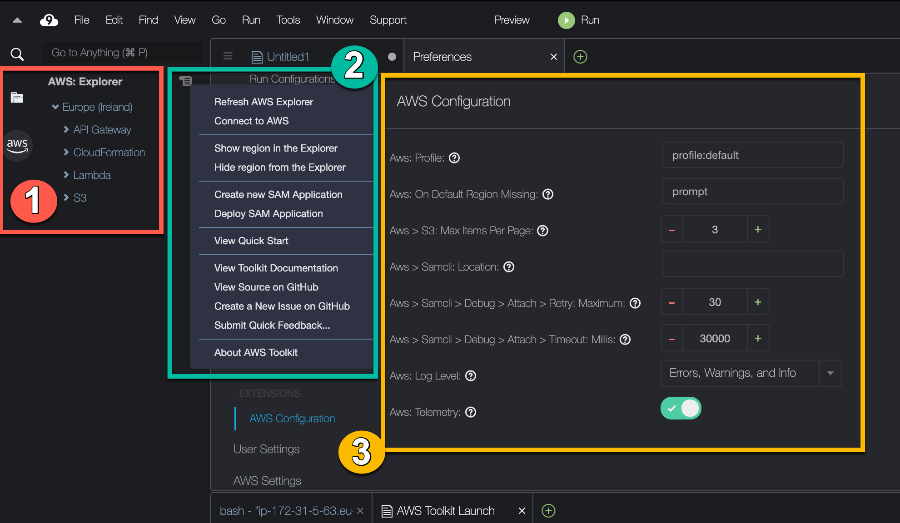The height and width of the screenshot is (523, 900).
Task: Open the Run menu
Action: [x=251, y=20]
